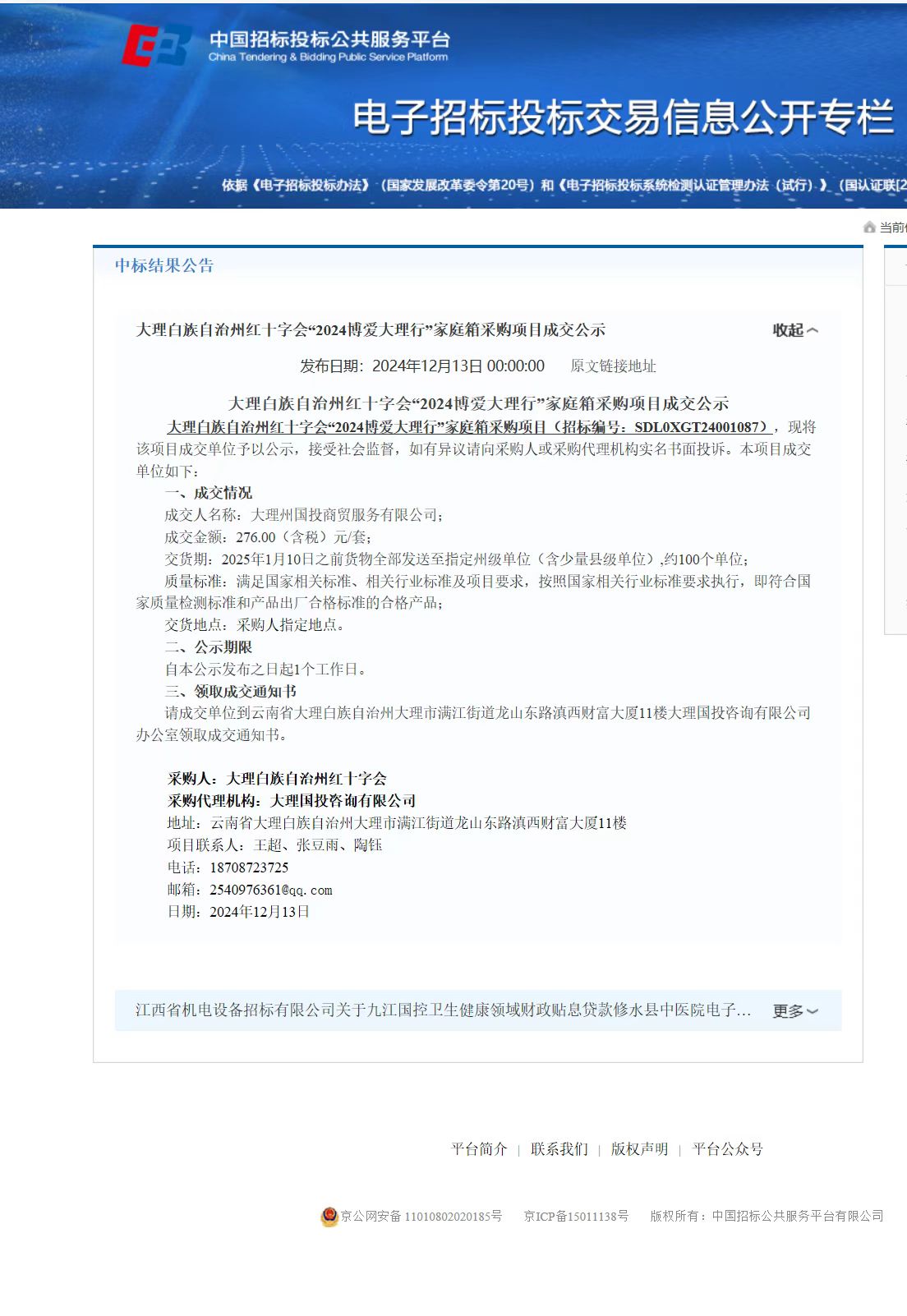Click 采购代理机构：大理国投咨询有限公司 line

[292, 801]
